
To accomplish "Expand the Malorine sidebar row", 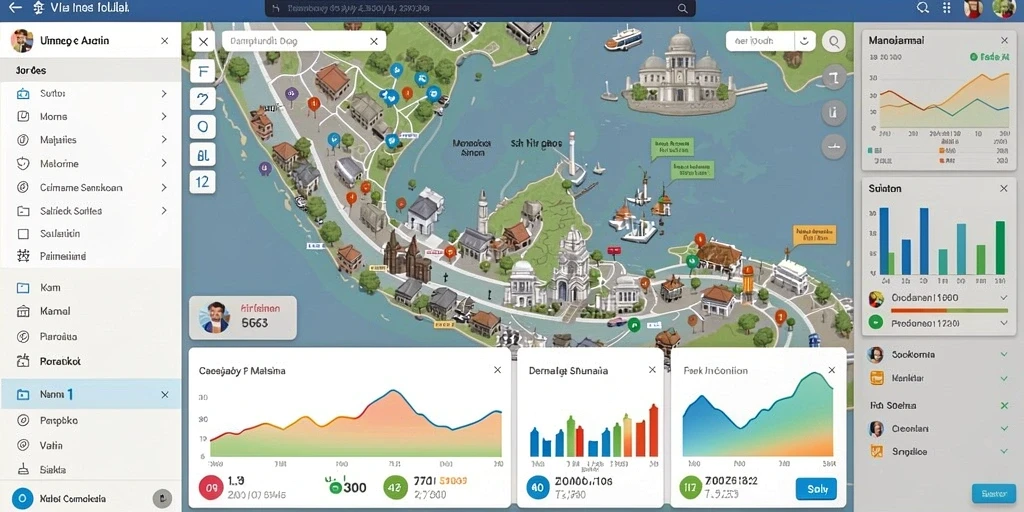I will pyautogui.click(x=164, y=163).
